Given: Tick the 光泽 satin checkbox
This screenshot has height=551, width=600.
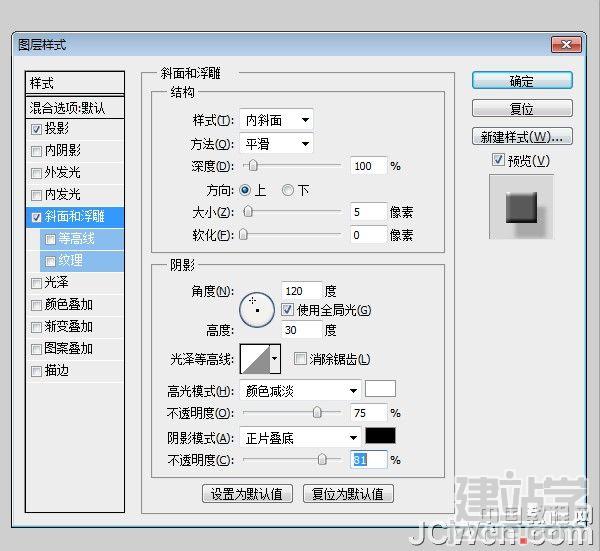Looking at the screenshot, I should point(36,283).
